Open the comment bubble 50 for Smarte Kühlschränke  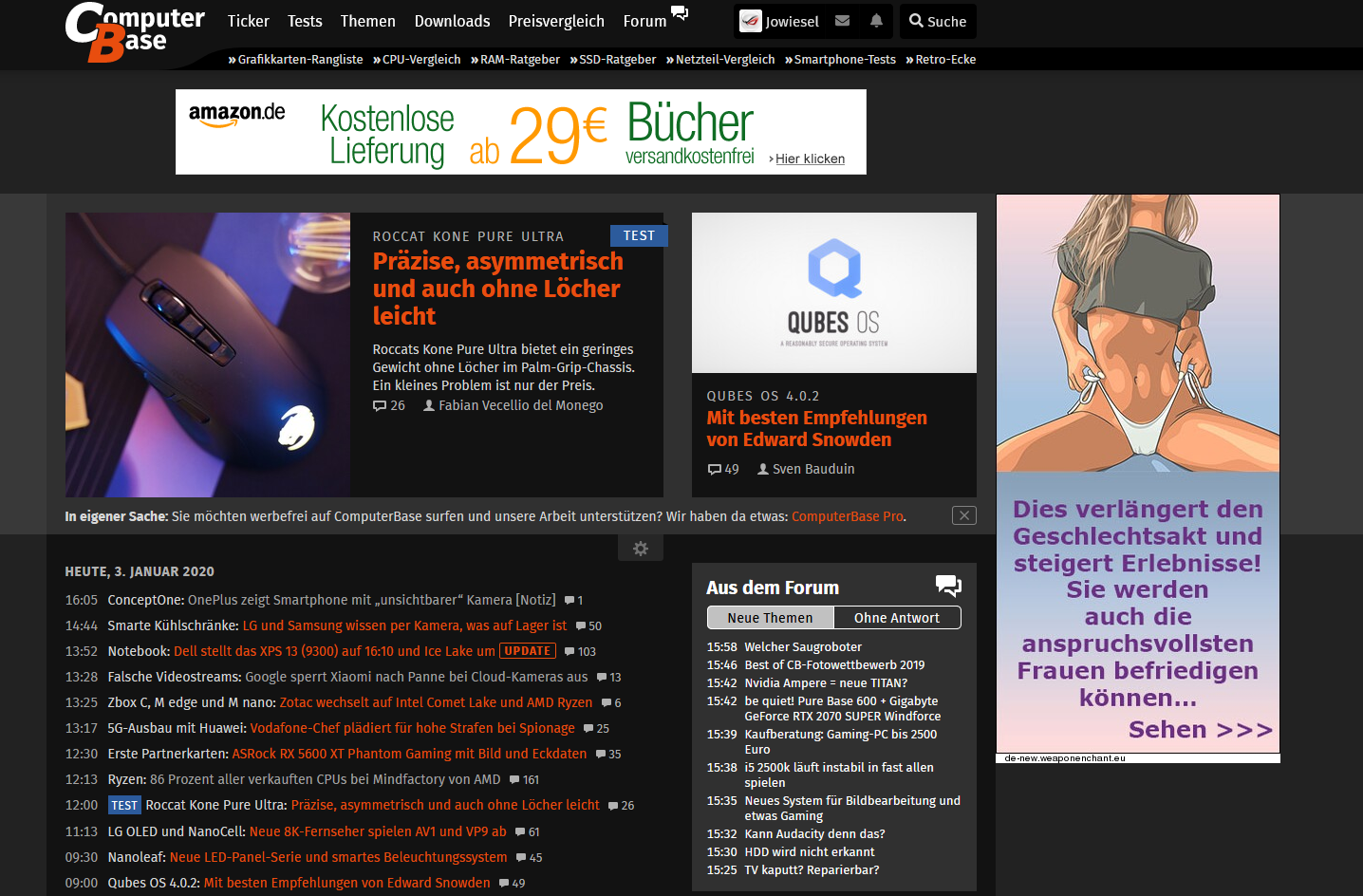[588, 626]
